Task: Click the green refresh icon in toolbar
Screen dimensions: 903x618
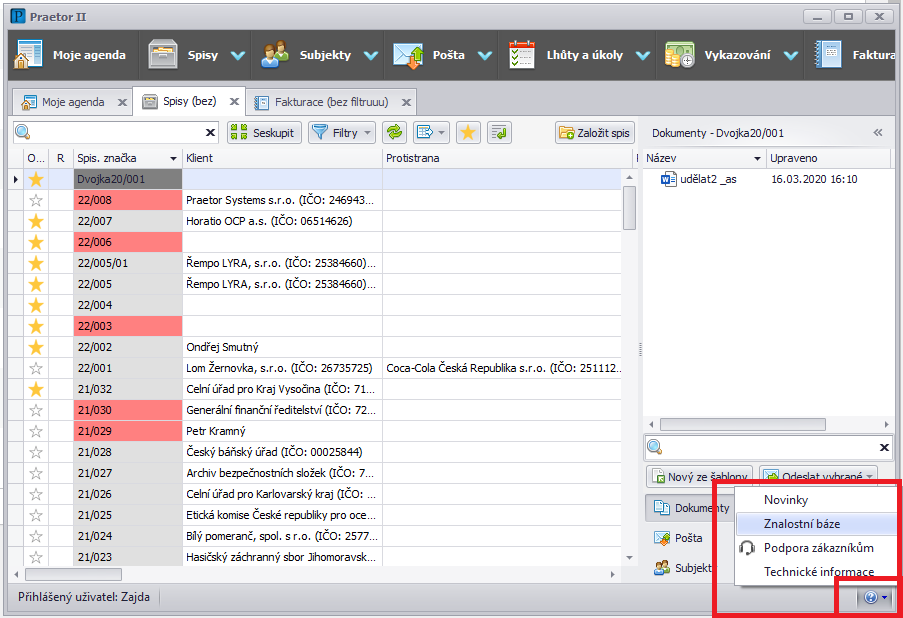Action: click(x=394, y=132)
